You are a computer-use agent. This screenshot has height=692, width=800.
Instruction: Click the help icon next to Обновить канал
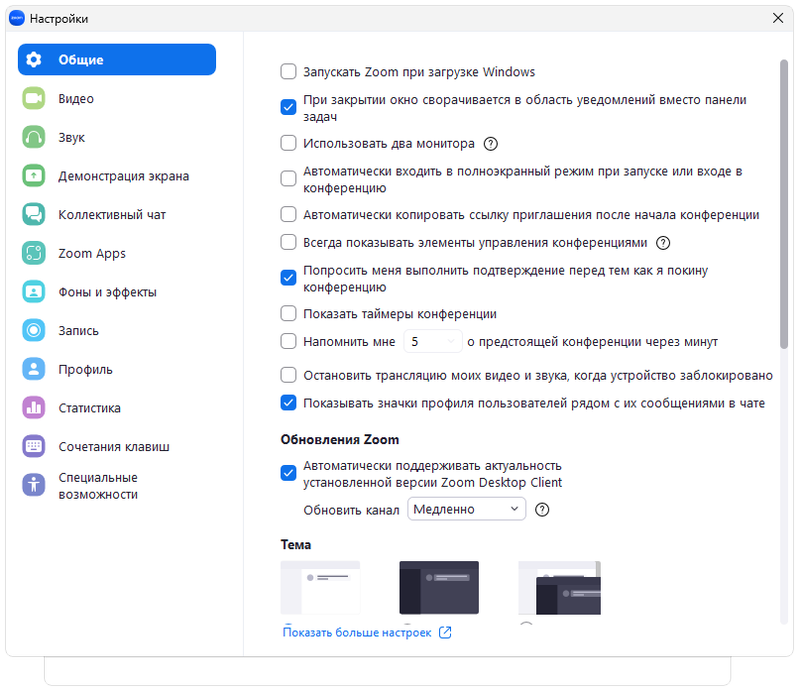542,510
